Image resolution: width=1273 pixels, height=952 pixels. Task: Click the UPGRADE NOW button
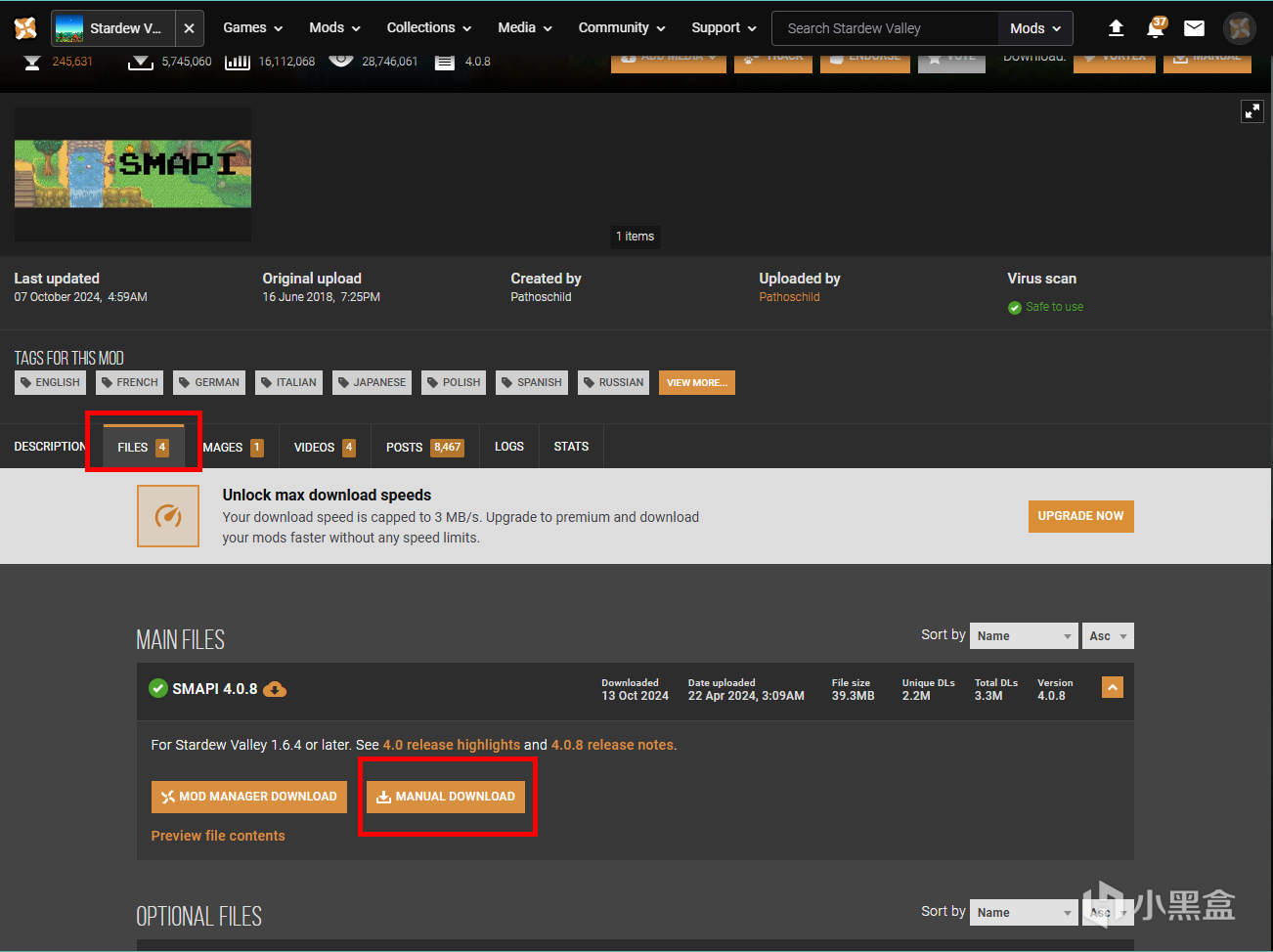click(1080, 516)
